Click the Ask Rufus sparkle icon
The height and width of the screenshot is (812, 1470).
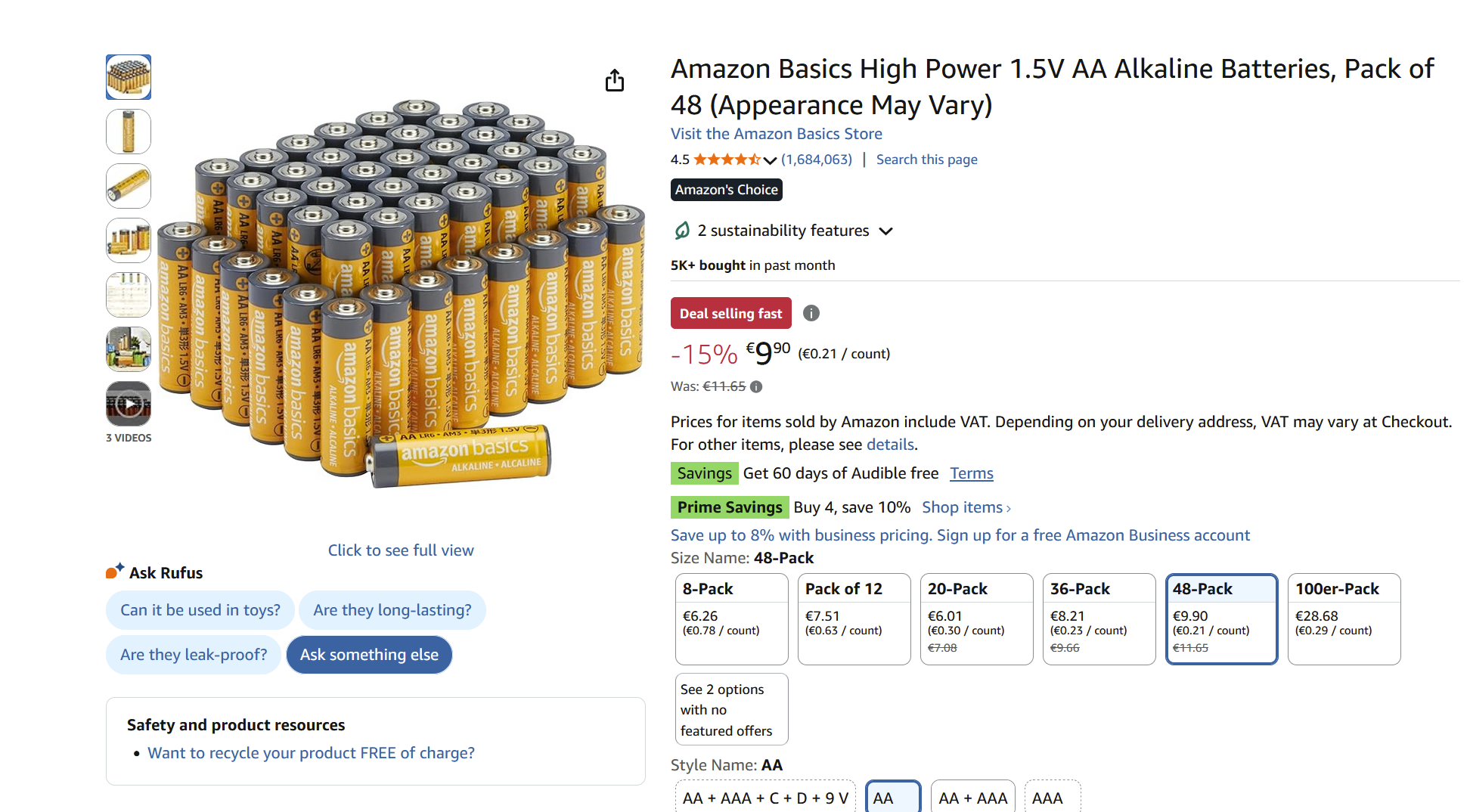(x=115, y=572)
